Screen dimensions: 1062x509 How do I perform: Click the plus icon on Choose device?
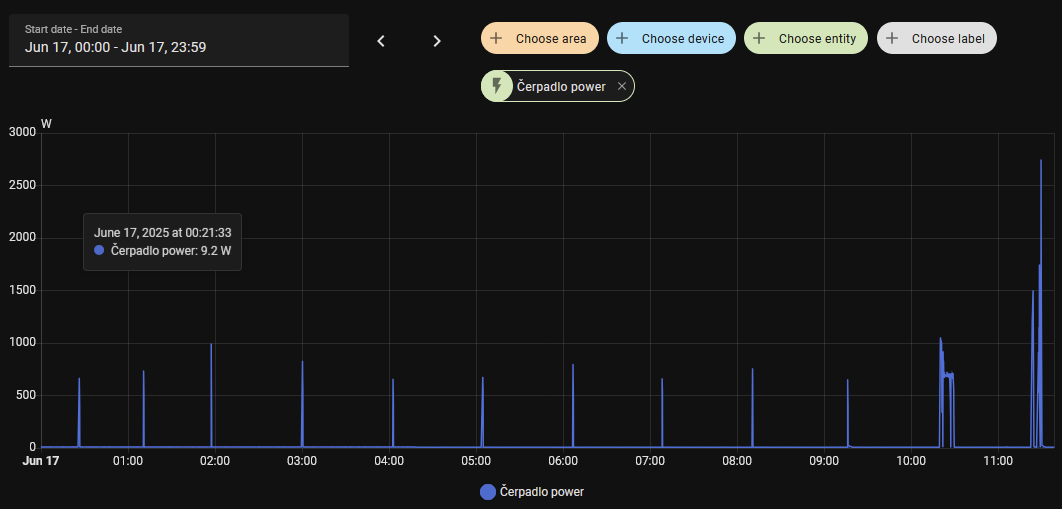pyautogui.click(x=622, y=38)
